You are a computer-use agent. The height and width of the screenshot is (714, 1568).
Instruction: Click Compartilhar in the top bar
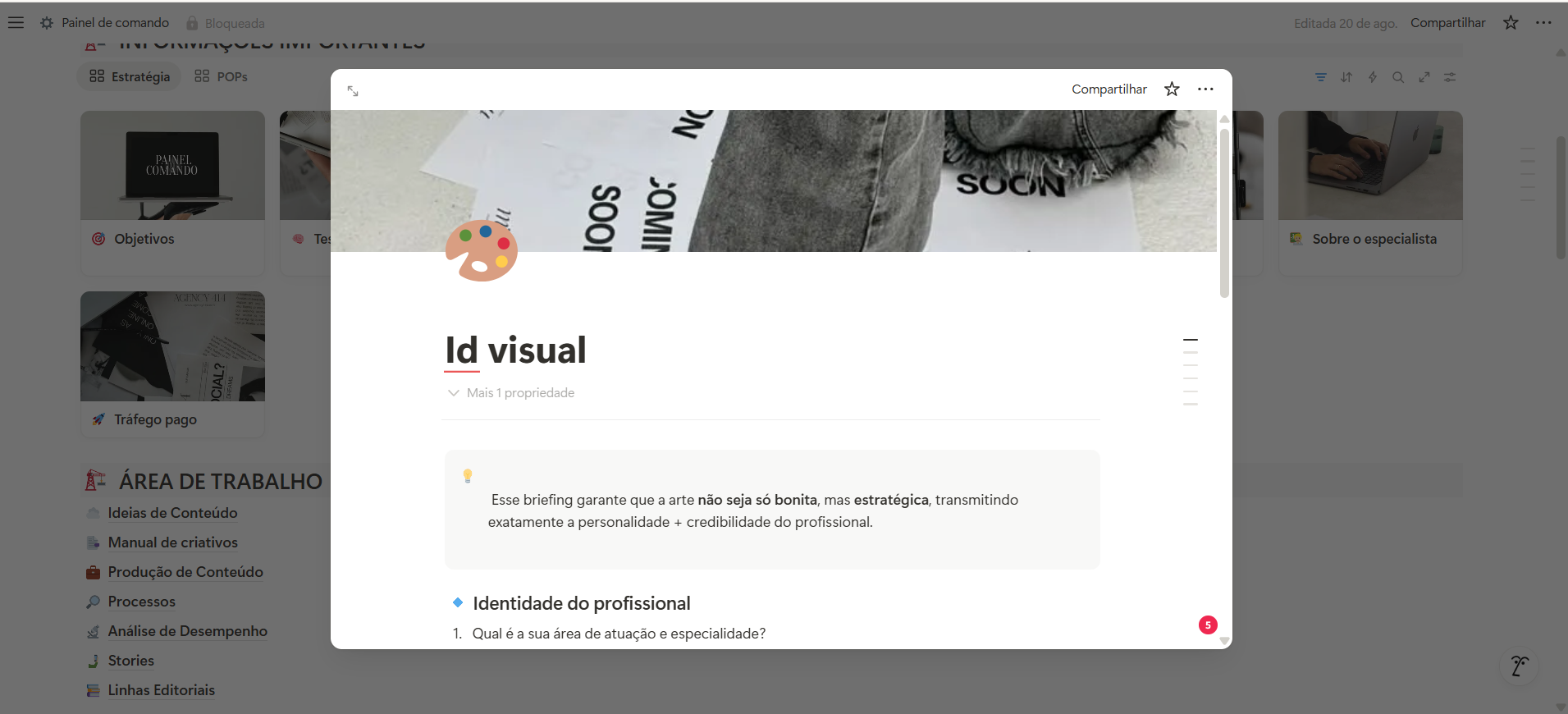[x=1447, y=23]
